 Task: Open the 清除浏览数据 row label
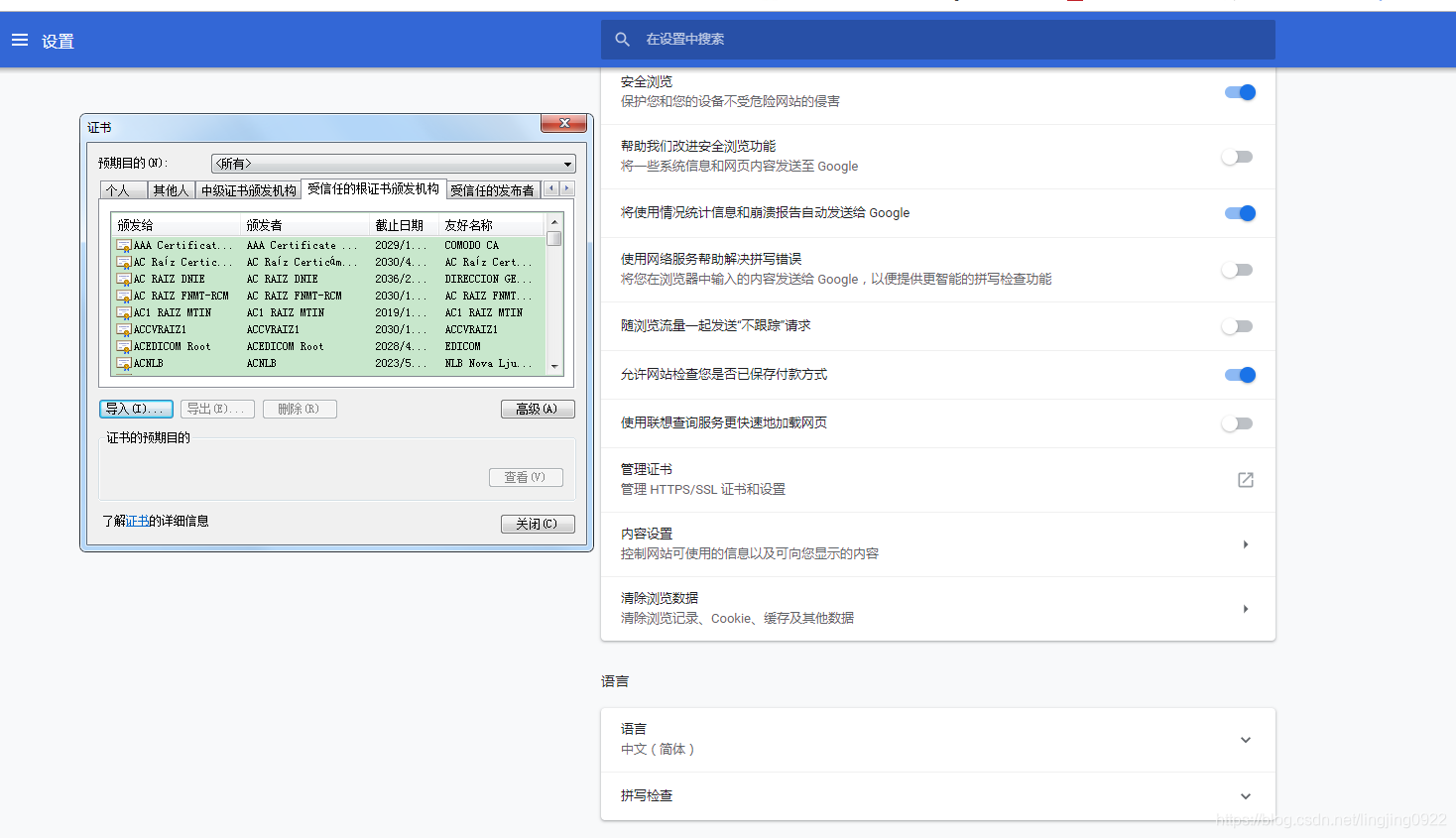[660, 598]
